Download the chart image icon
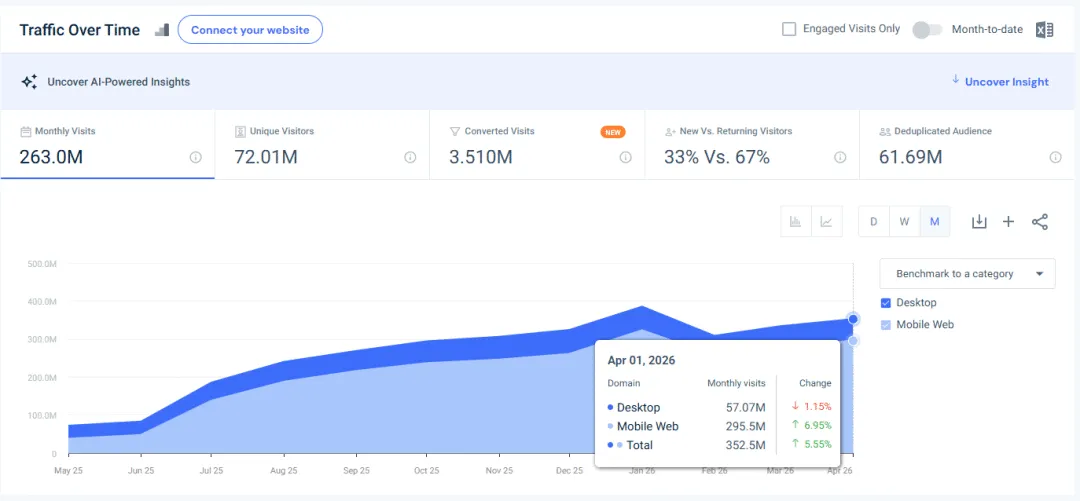Viewport: 1080px width, 501px height. 979,222
